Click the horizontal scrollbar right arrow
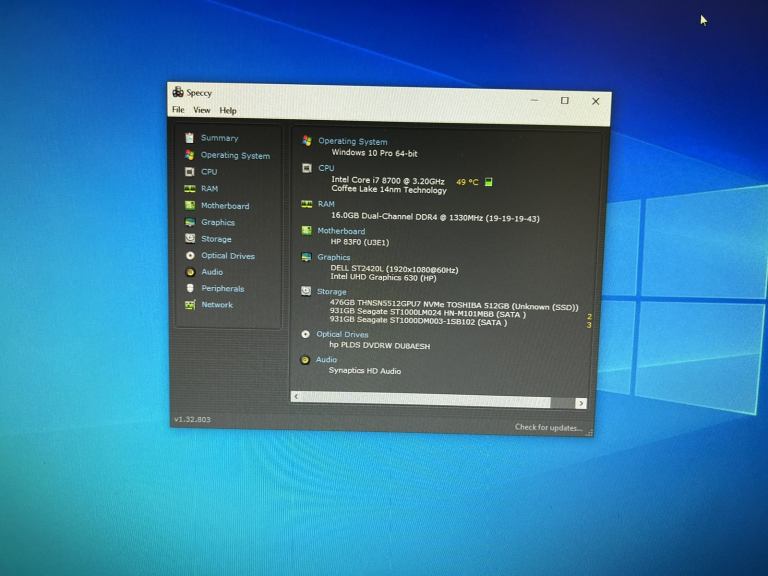Screen dimensions: 768x576 point(581,403)
